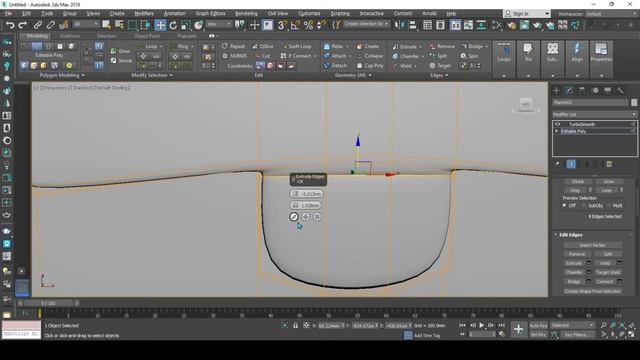Open the Create Selection Set dropdown
Screen dimensions: 640x360
point(366,24)
